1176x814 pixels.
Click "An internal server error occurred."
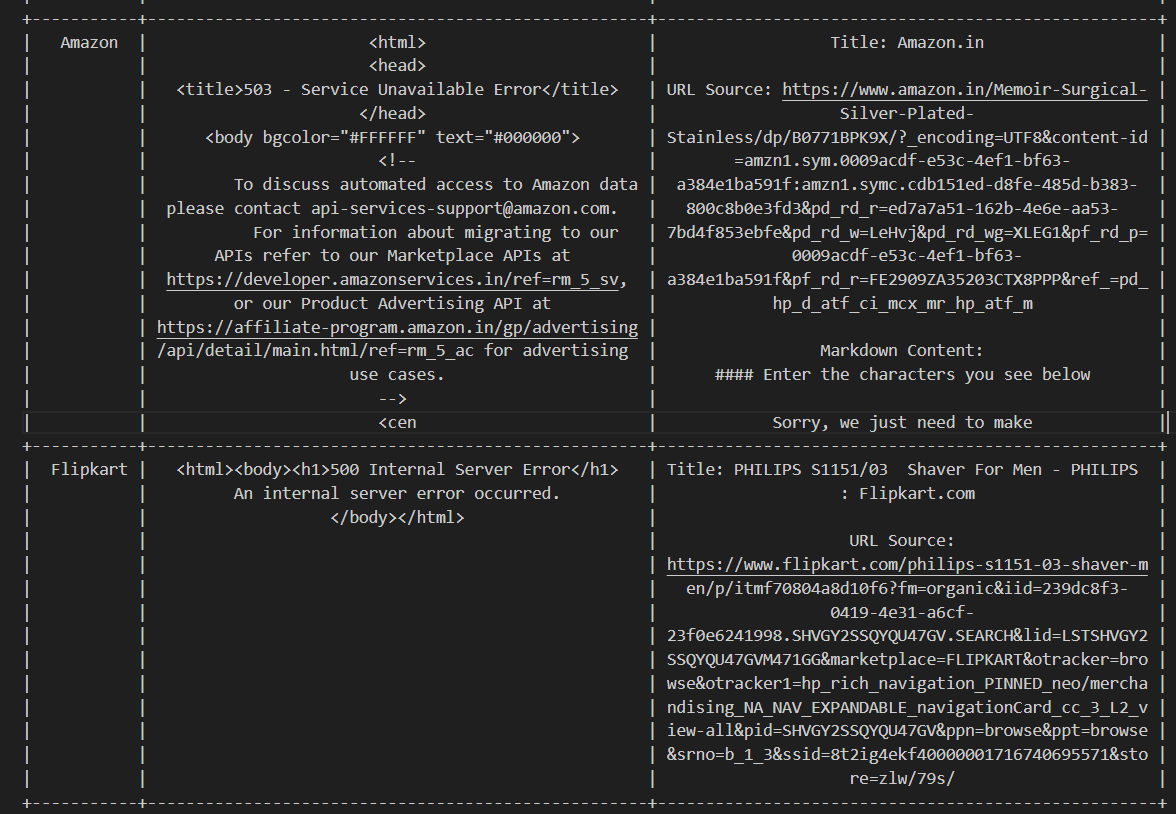coord(397,494)
